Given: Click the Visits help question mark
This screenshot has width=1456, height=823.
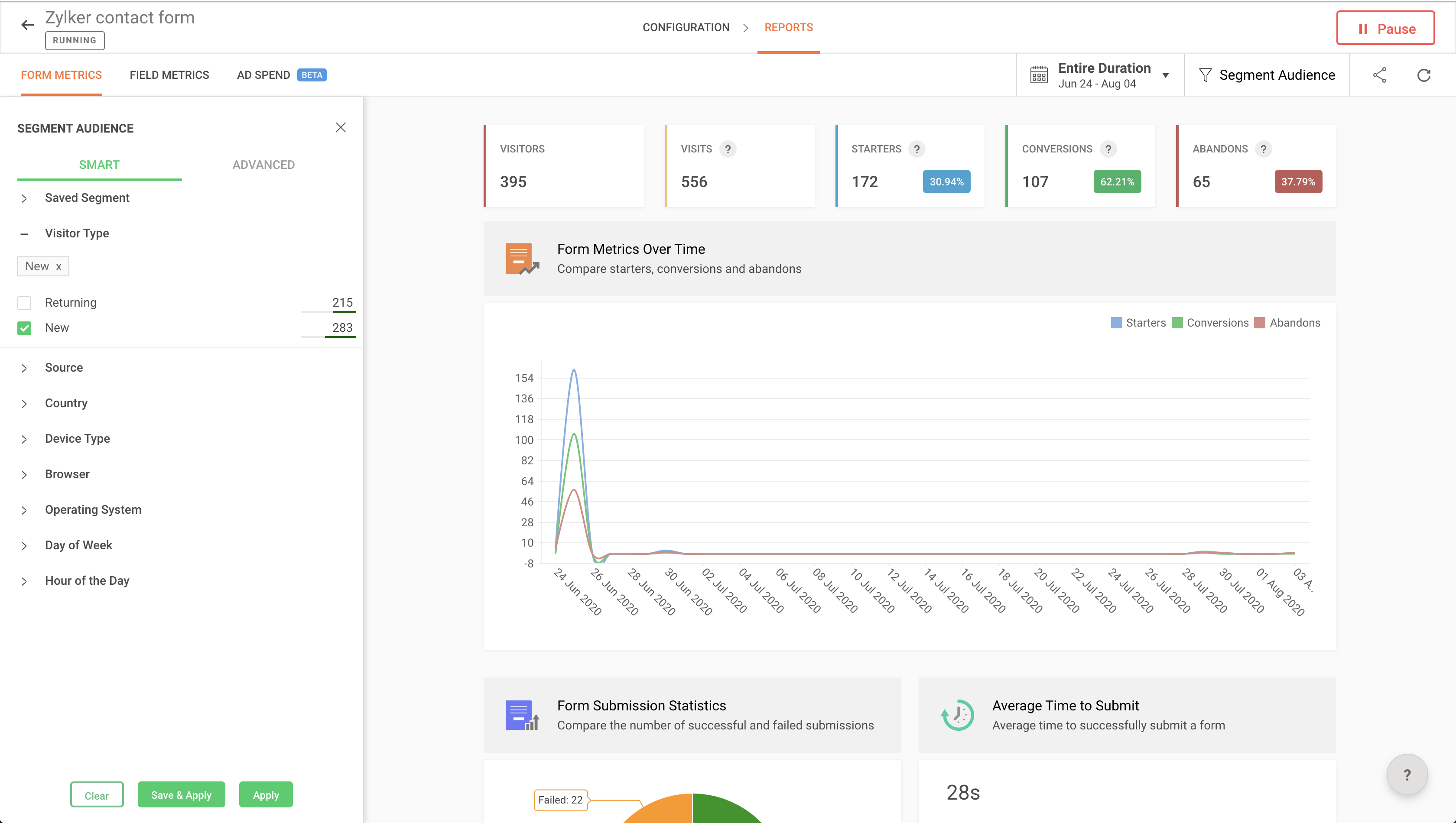Looking at the screenshot, I should tap(728, 149).
